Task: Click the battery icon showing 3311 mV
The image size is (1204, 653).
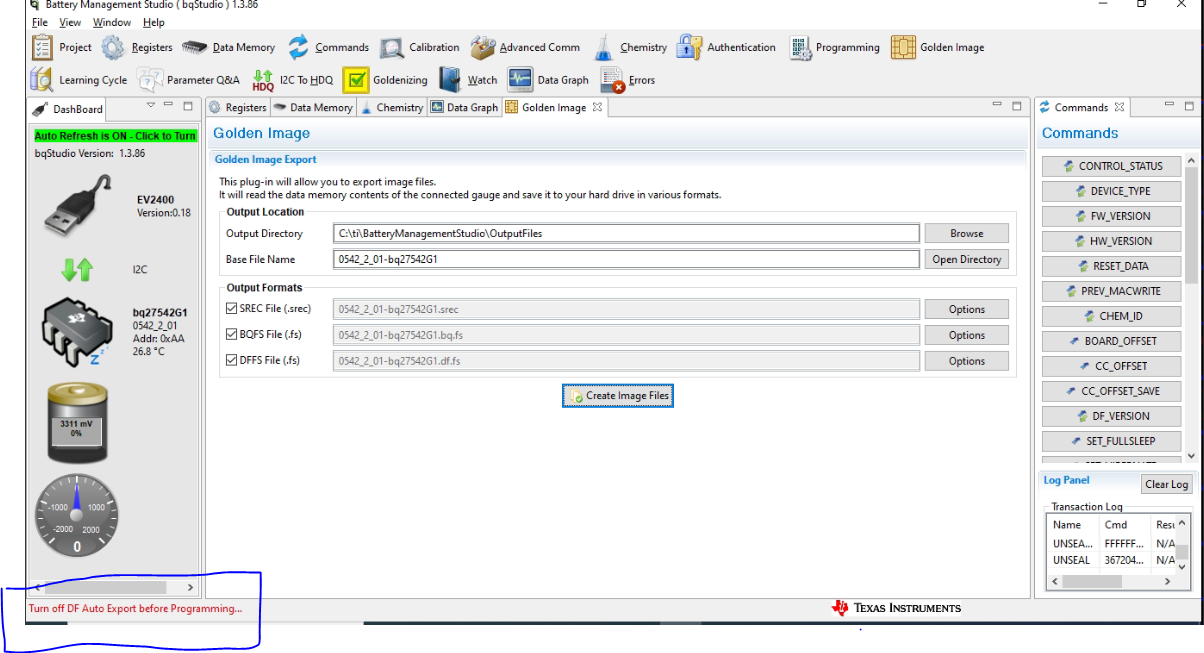Action: coord(77,424)
